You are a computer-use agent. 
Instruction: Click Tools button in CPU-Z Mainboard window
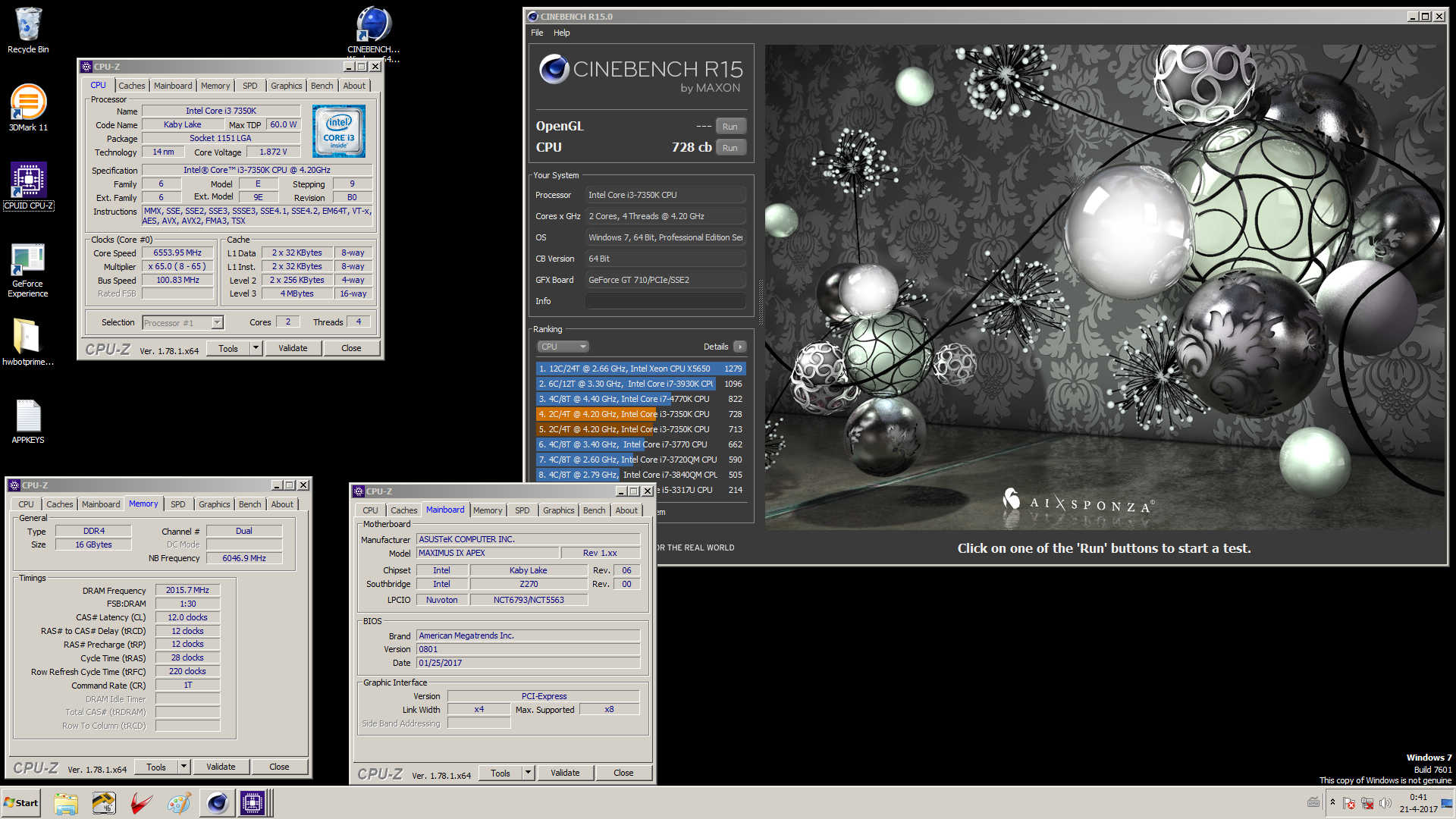(x=500, y=773)
